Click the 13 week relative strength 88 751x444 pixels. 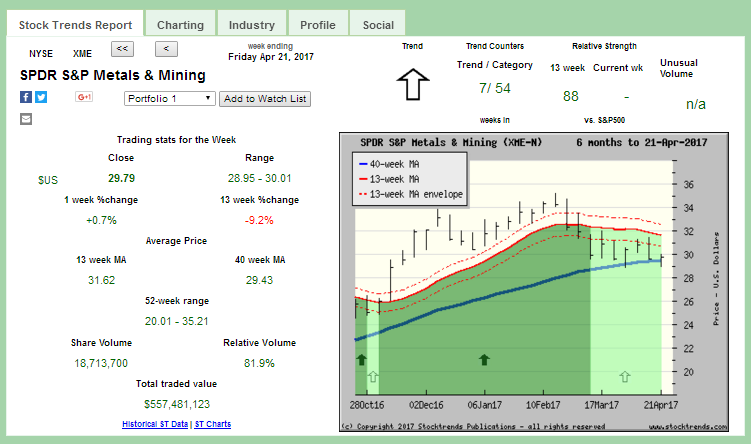(570, 96)
